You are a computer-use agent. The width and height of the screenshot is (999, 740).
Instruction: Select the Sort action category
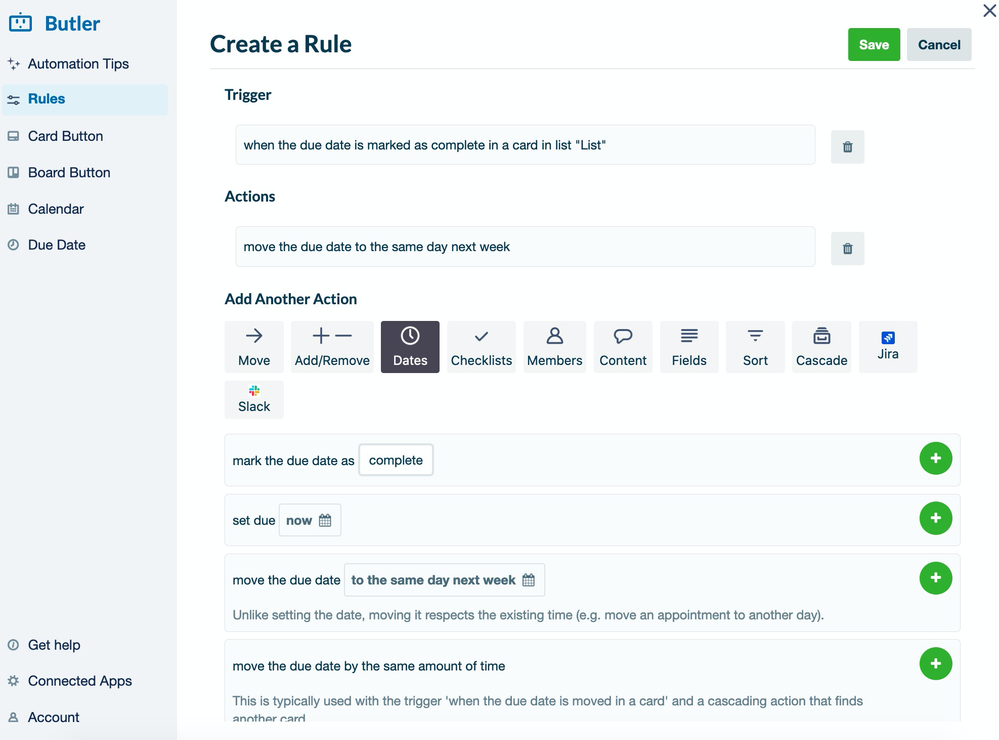tap(755, 347)
